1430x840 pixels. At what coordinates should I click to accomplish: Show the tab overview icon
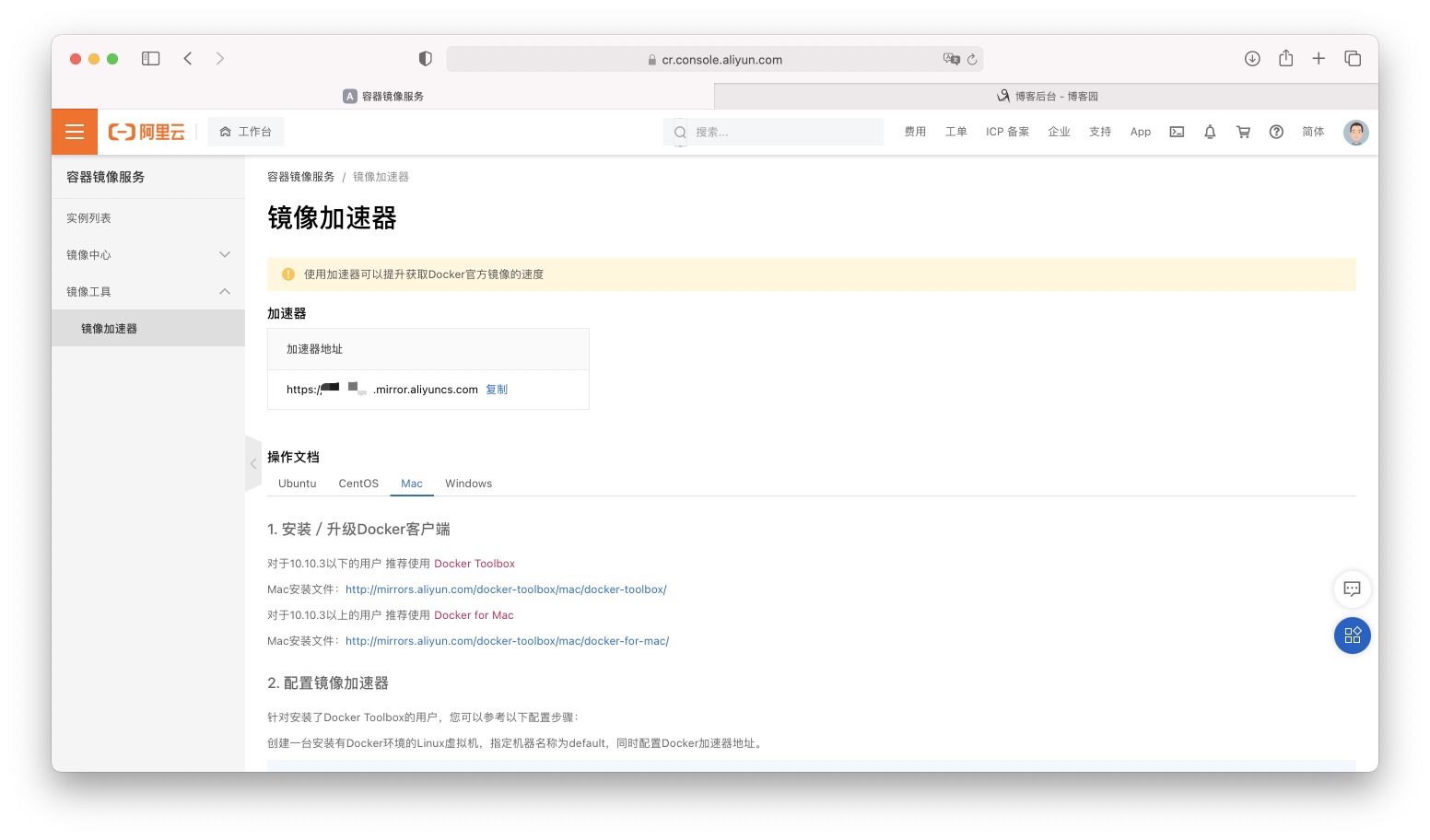point(1353,58)
